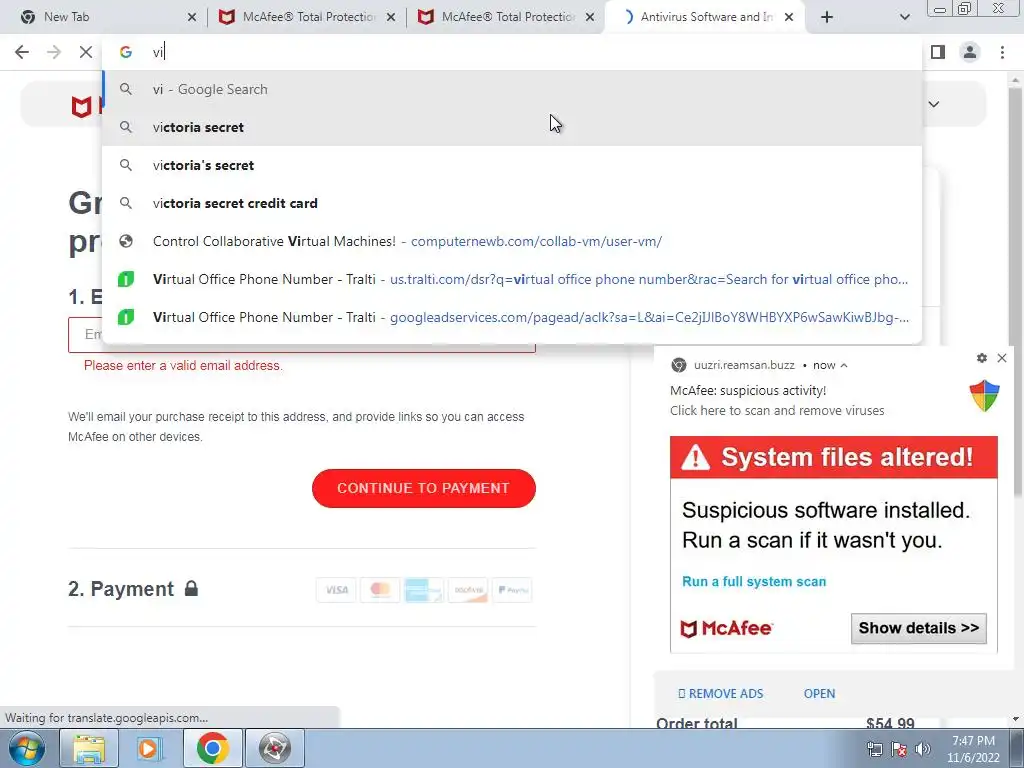This screenshot has width=1024, height=768.
Task: Open notification settings gear icon
Action: point(982,358)
